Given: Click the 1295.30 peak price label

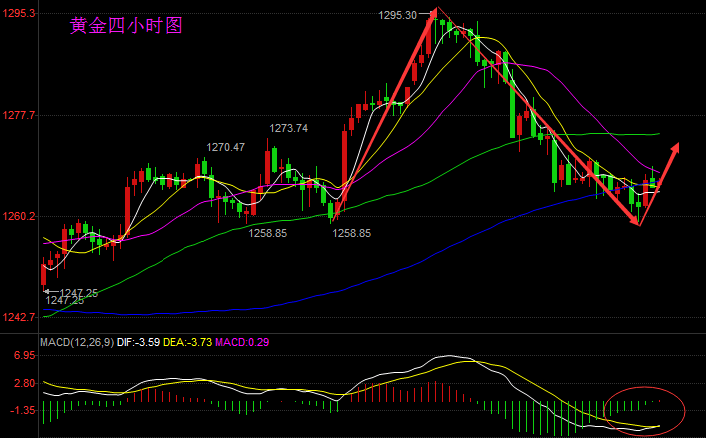Looking at the screenshot, I should tap(398, 15).
